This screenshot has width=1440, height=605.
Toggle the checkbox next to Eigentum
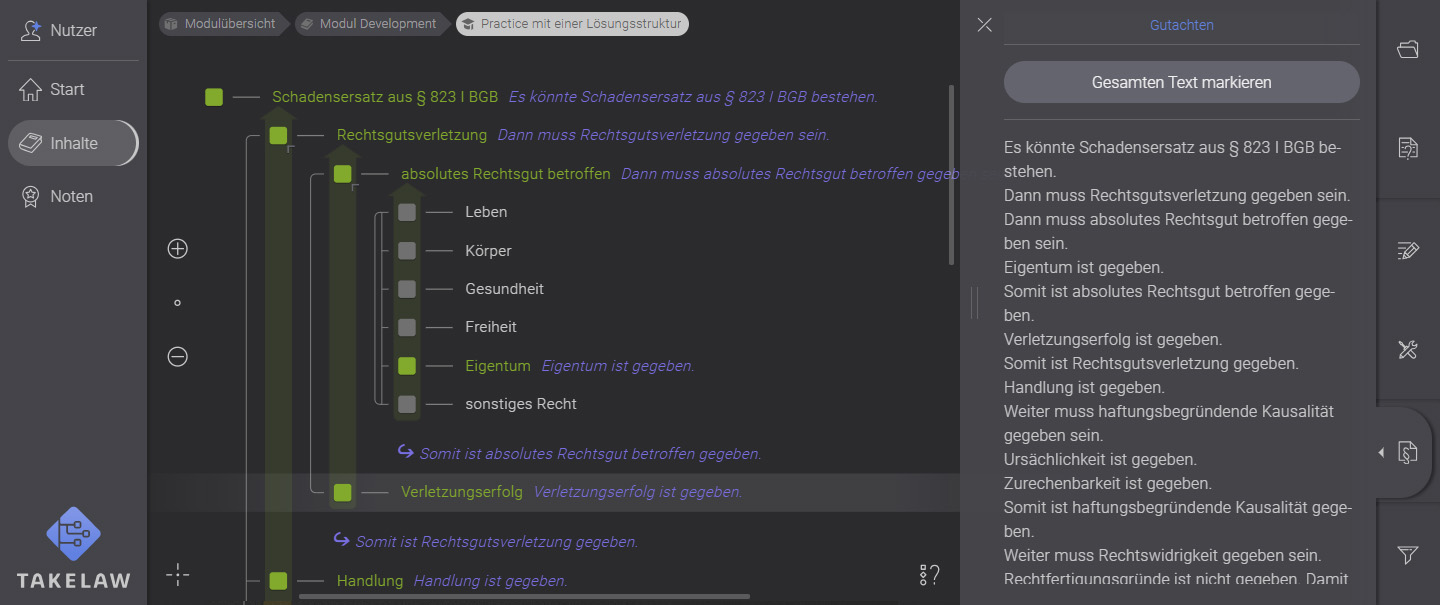(406, 365)
